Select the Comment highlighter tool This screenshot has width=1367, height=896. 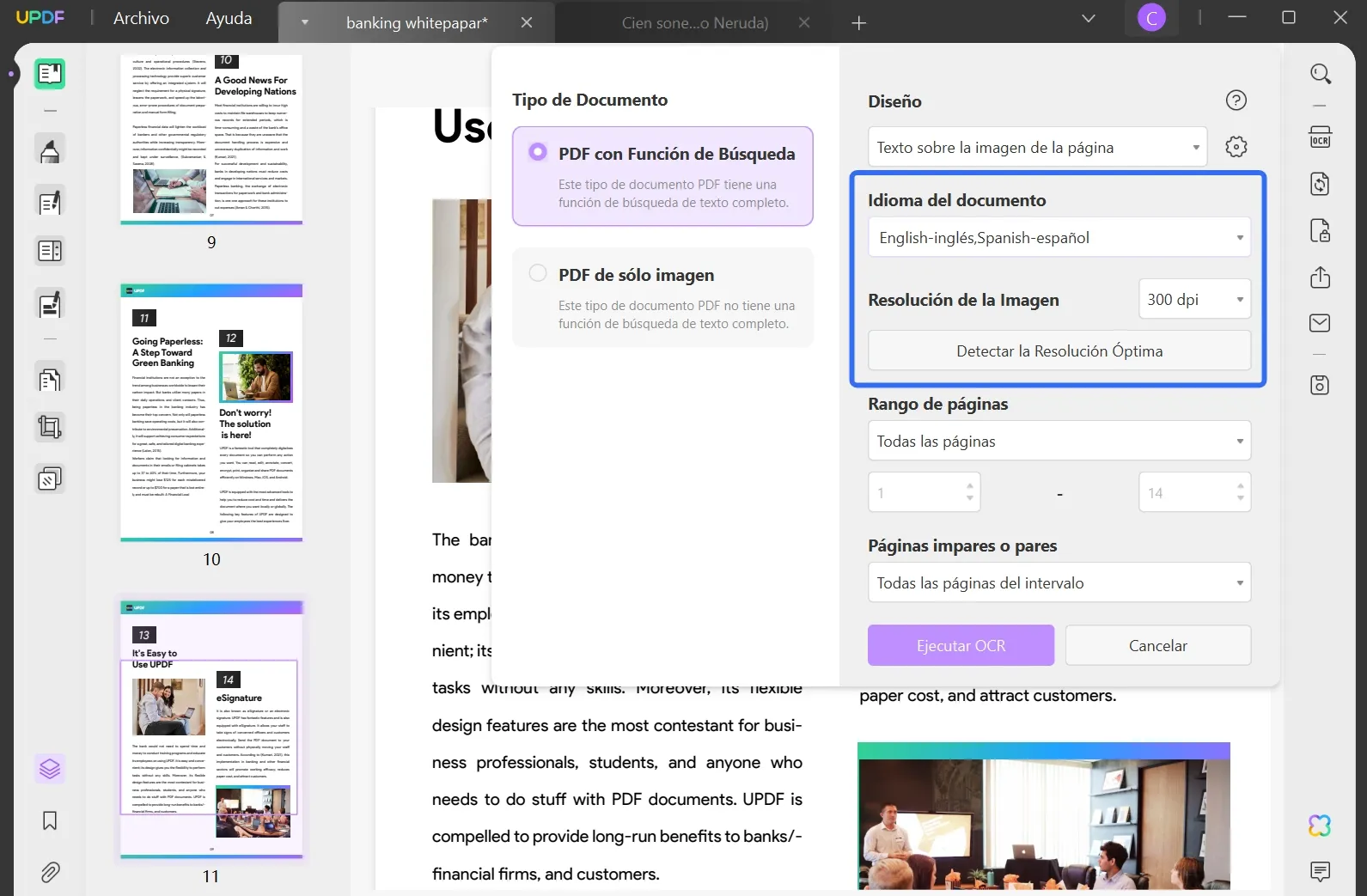(50, 150)
